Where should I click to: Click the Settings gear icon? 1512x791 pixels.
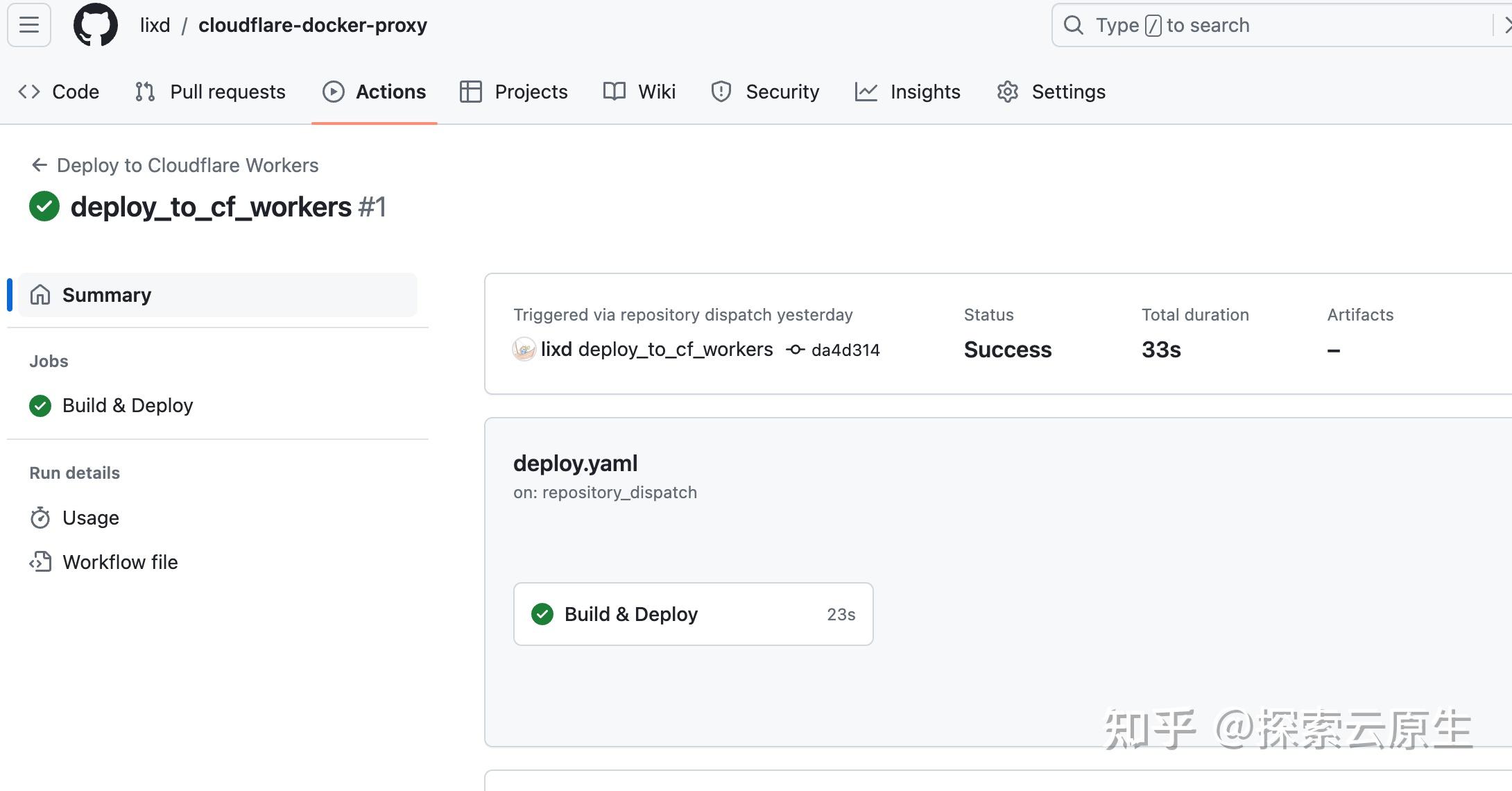click(x=1007, y=91)
